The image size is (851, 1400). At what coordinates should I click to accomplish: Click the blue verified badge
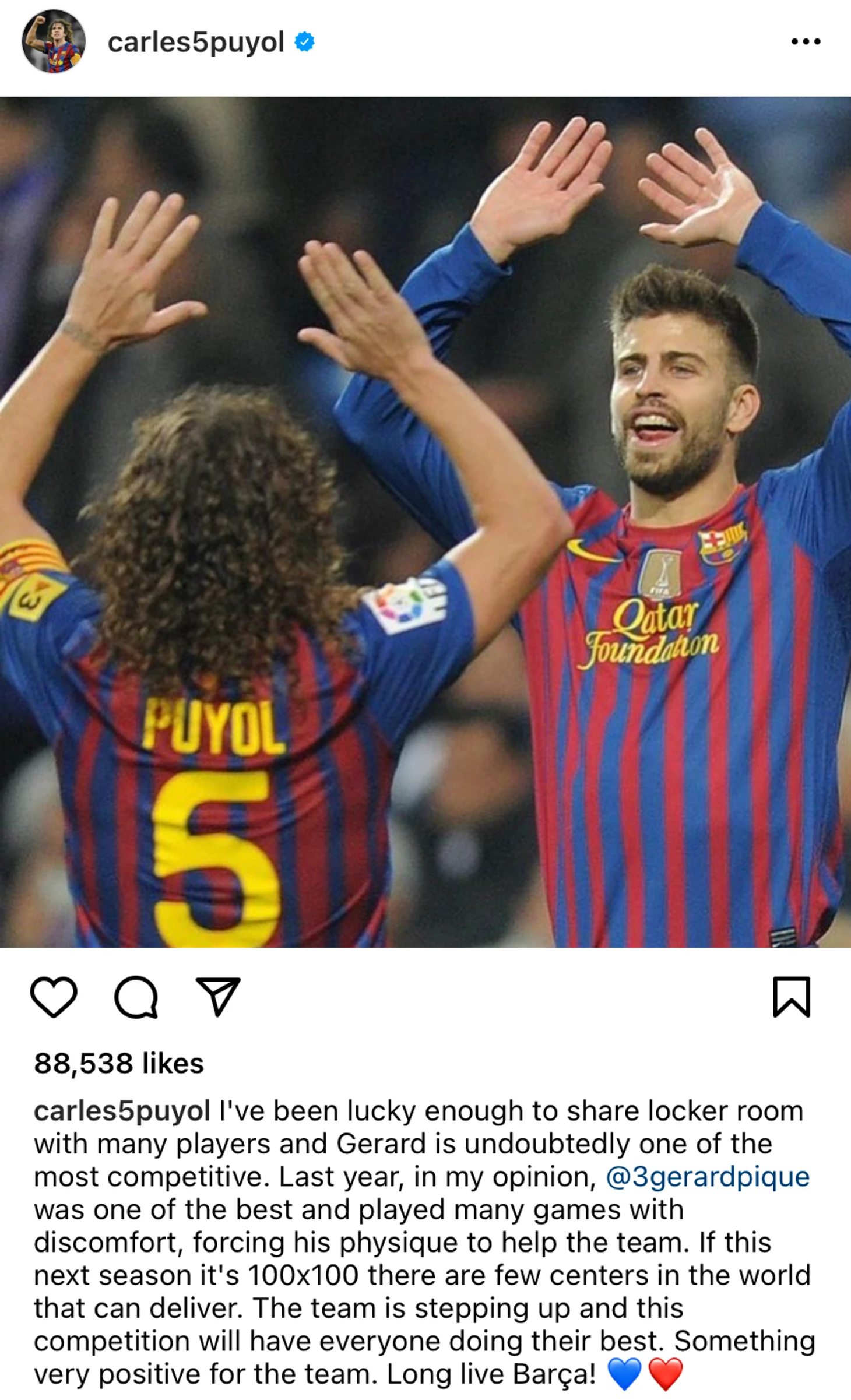click(x=304, y=42)
